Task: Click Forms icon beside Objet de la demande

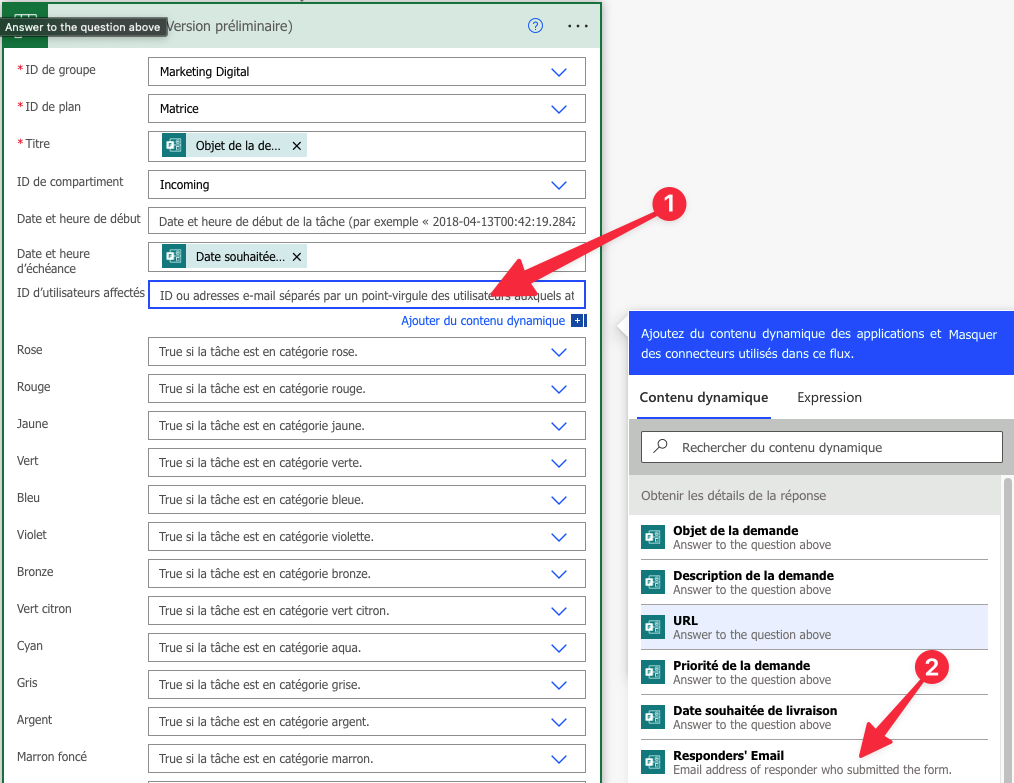Action: (x=653, y=537)
